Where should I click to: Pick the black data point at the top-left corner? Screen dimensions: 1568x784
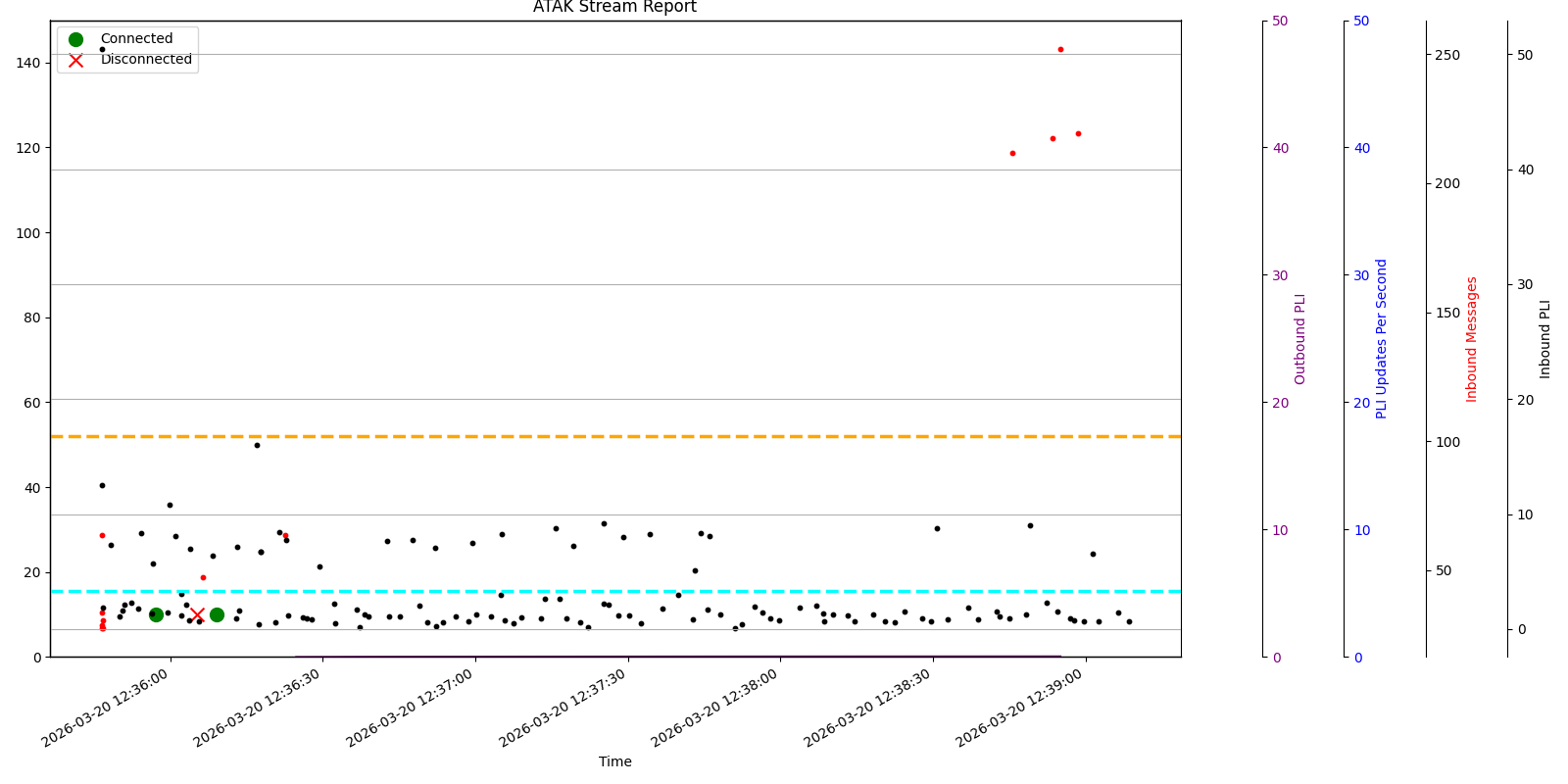click(102, 49)
